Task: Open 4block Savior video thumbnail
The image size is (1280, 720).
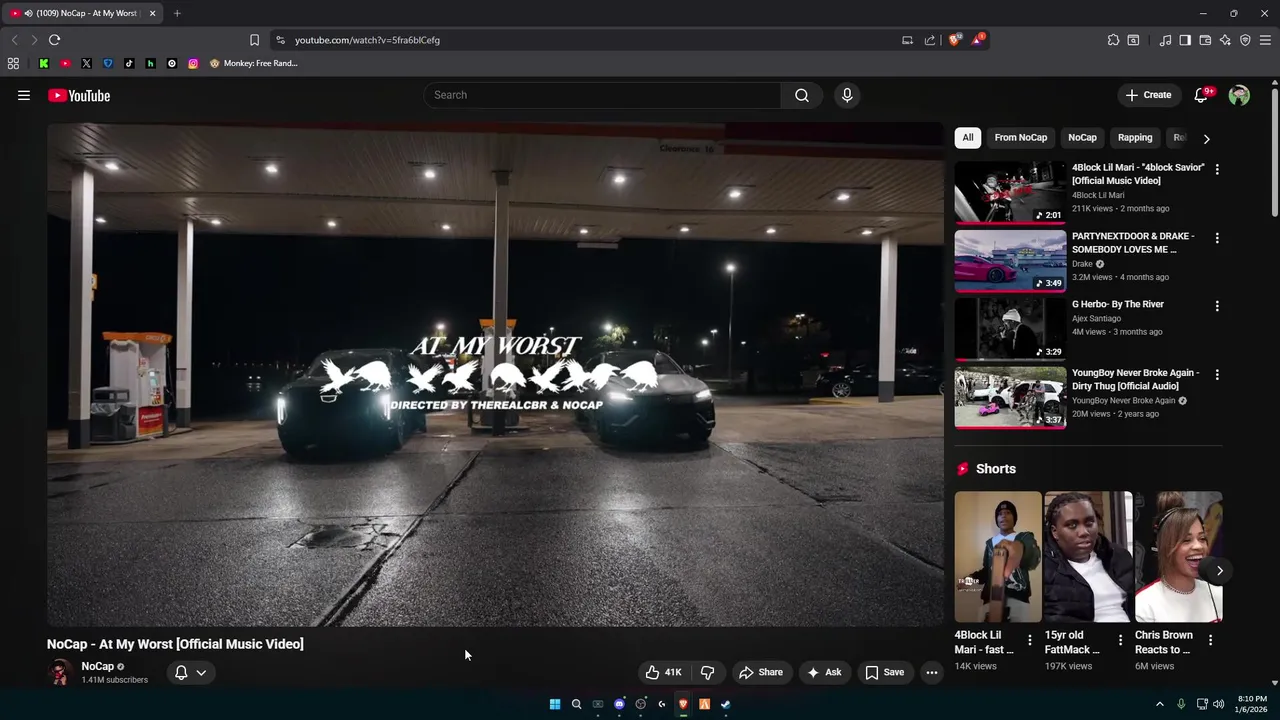Action: pyautogui.click(x=1010, y=192)
